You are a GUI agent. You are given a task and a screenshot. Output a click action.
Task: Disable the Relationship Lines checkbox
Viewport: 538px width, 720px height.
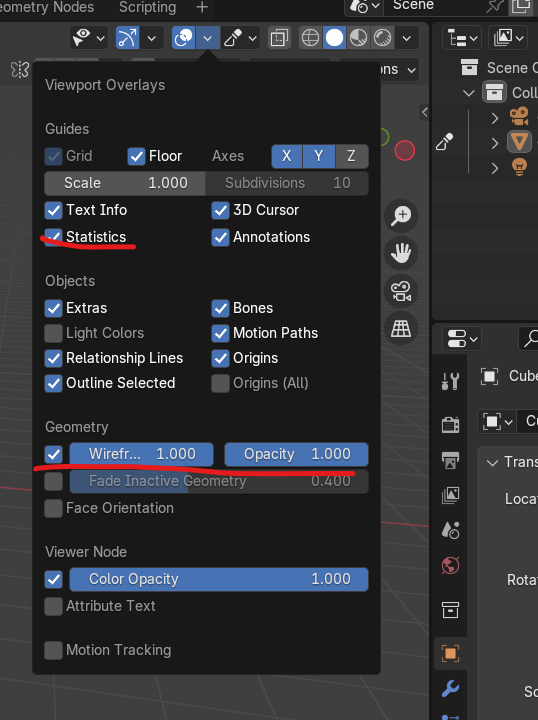coord(54,358)
